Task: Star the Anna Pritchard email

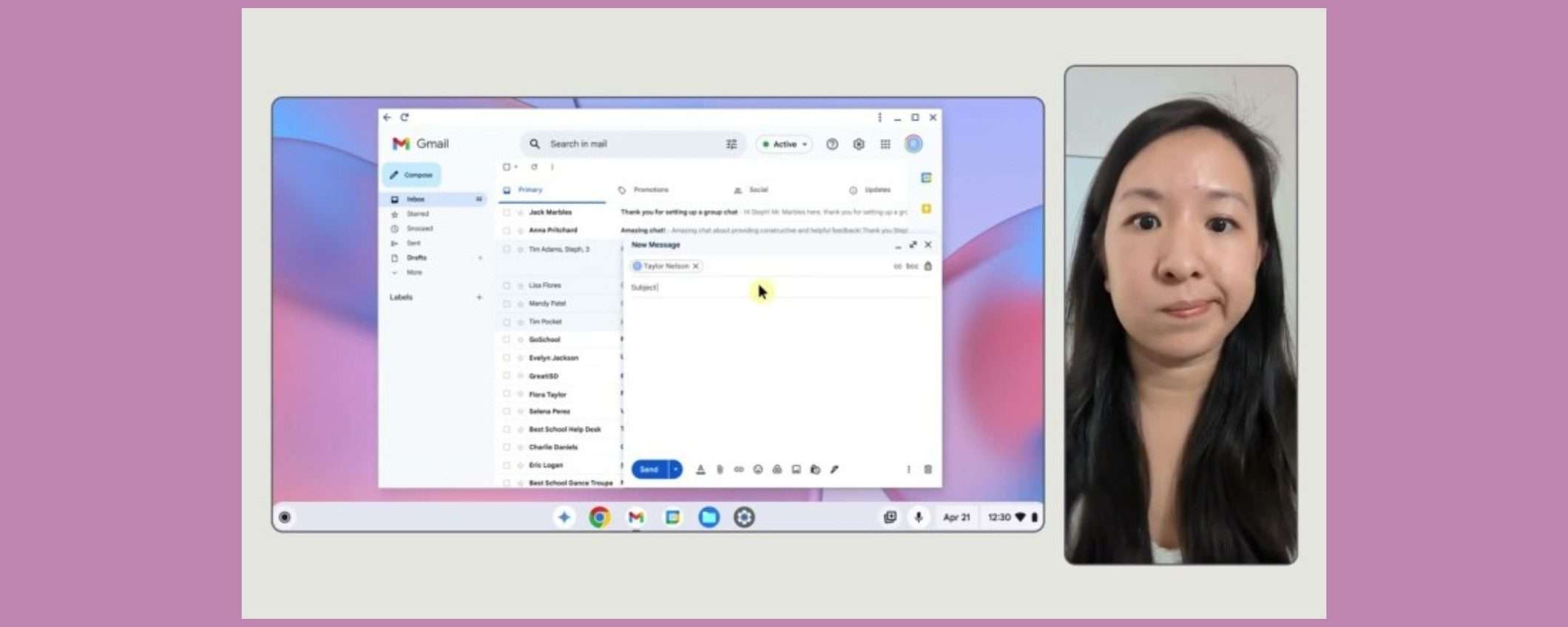Action: pos(520,231)
